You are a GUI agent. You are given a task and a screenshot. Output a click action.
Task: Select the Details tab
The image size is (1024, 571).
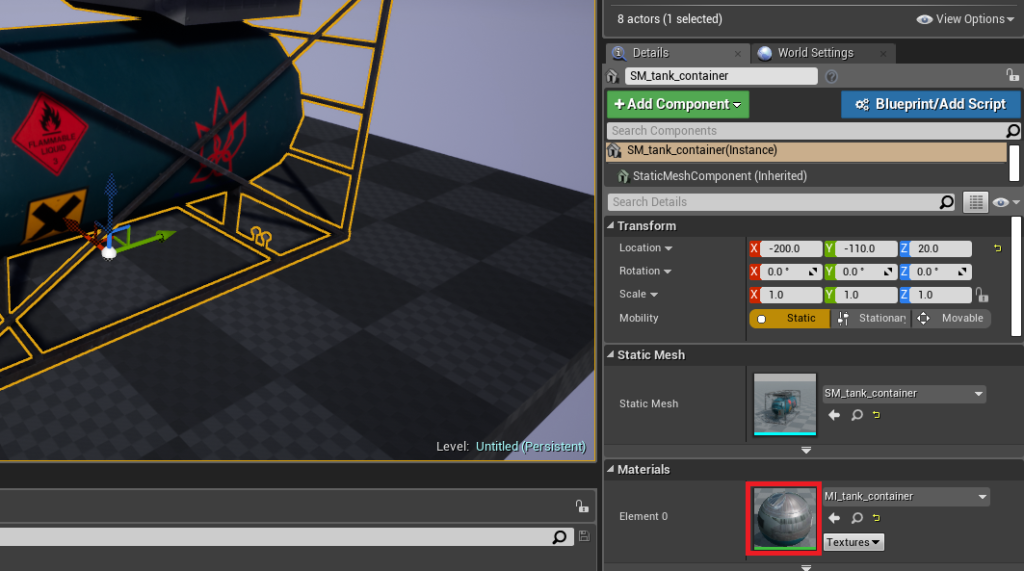pos(650,53)
